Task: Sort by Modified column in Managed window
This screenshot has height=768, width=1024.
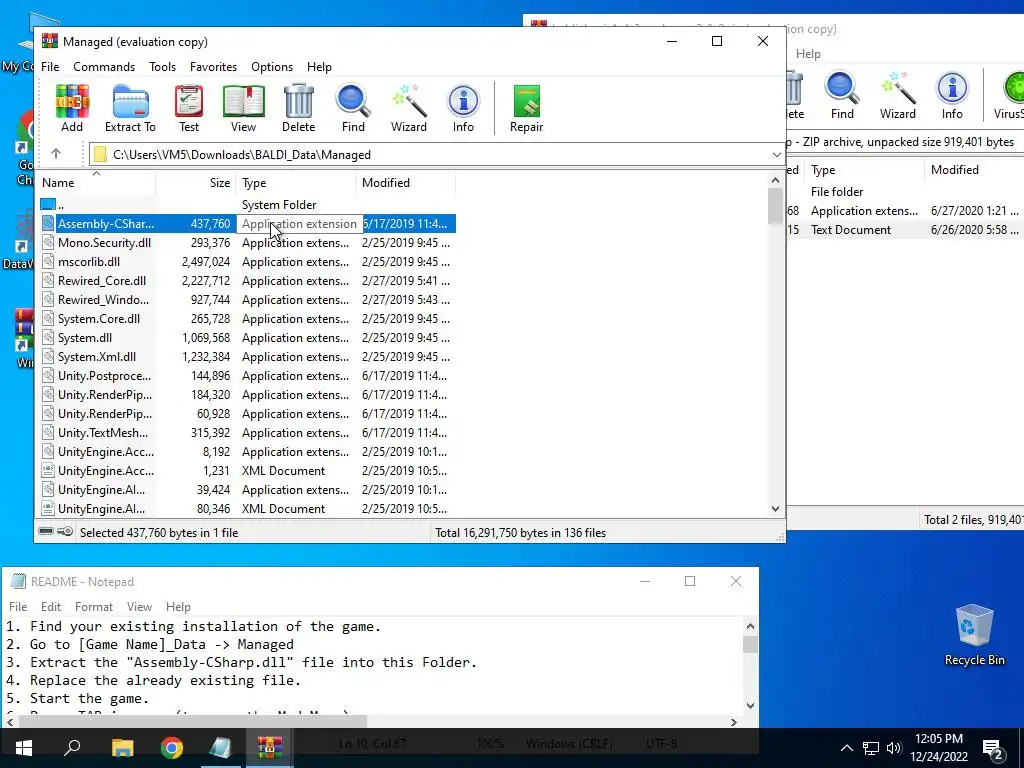Action: click(406, 183)
